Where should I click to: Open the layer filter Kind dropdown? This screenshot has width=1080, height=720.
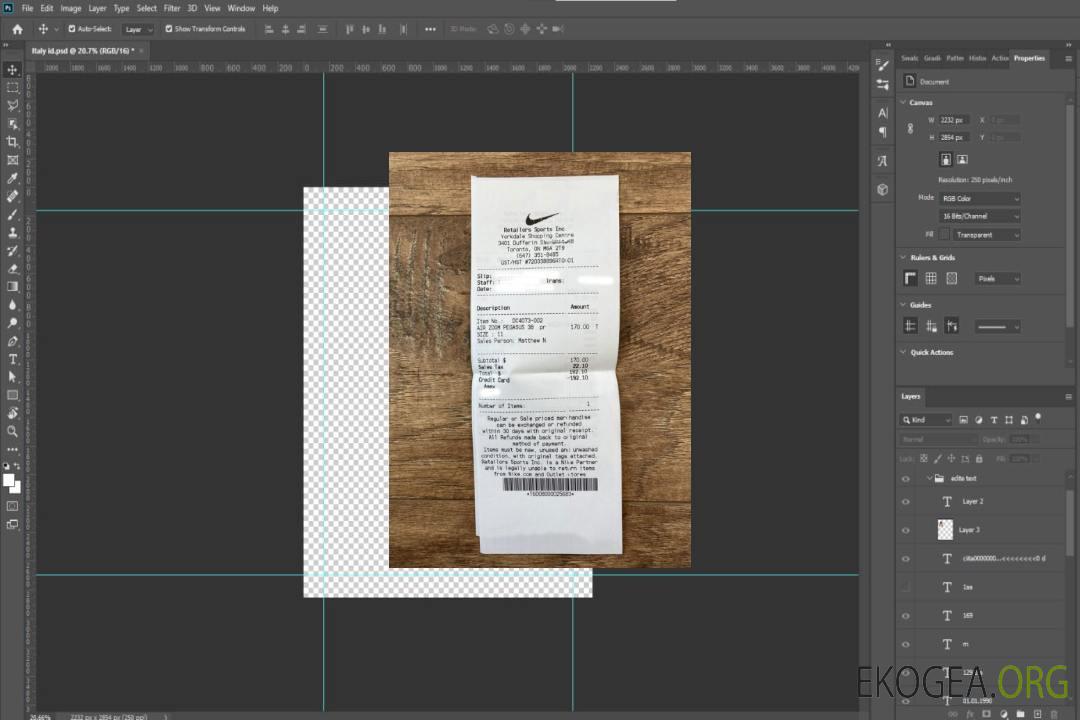click(x=926, y=420)
